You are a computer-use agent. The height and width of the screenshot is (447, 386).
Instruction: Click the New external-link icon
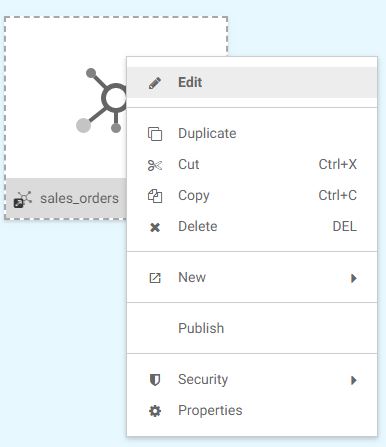[155, 278]
